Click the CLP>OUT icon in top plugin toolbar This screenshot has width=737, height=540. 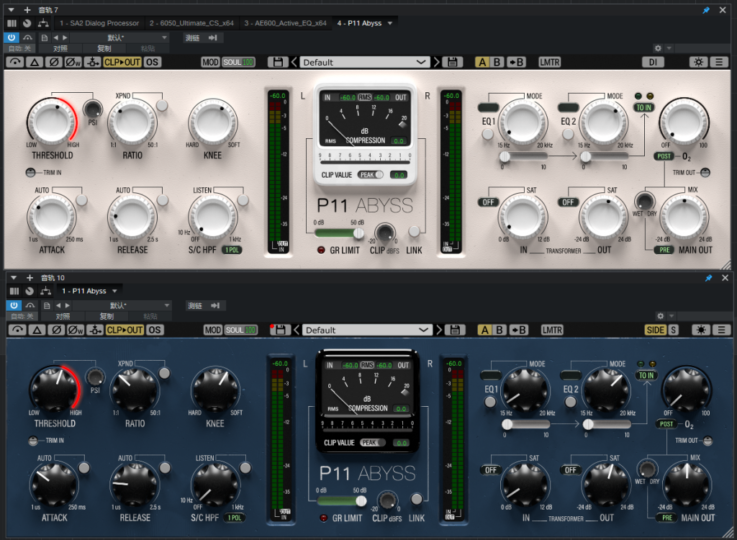pyautogui.click(x=123, y=62)
